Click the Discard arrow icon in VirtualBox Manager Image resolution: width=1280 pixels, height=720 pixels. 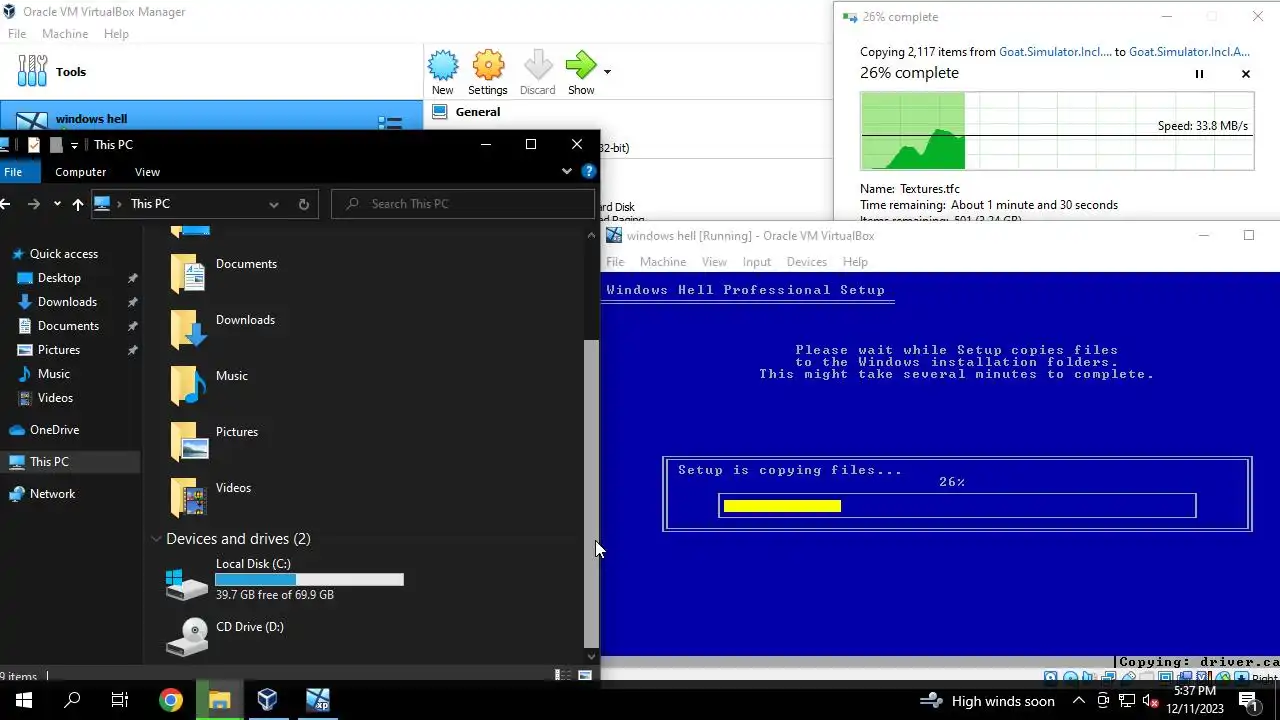pyautogui.click(x=537, y=66)
